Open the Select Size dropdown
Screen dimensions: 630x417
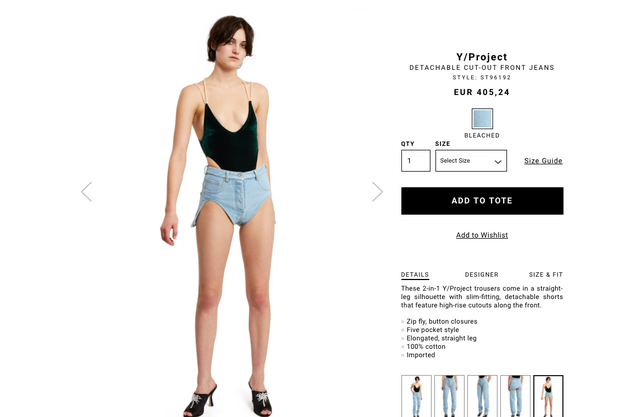(471, 161)
